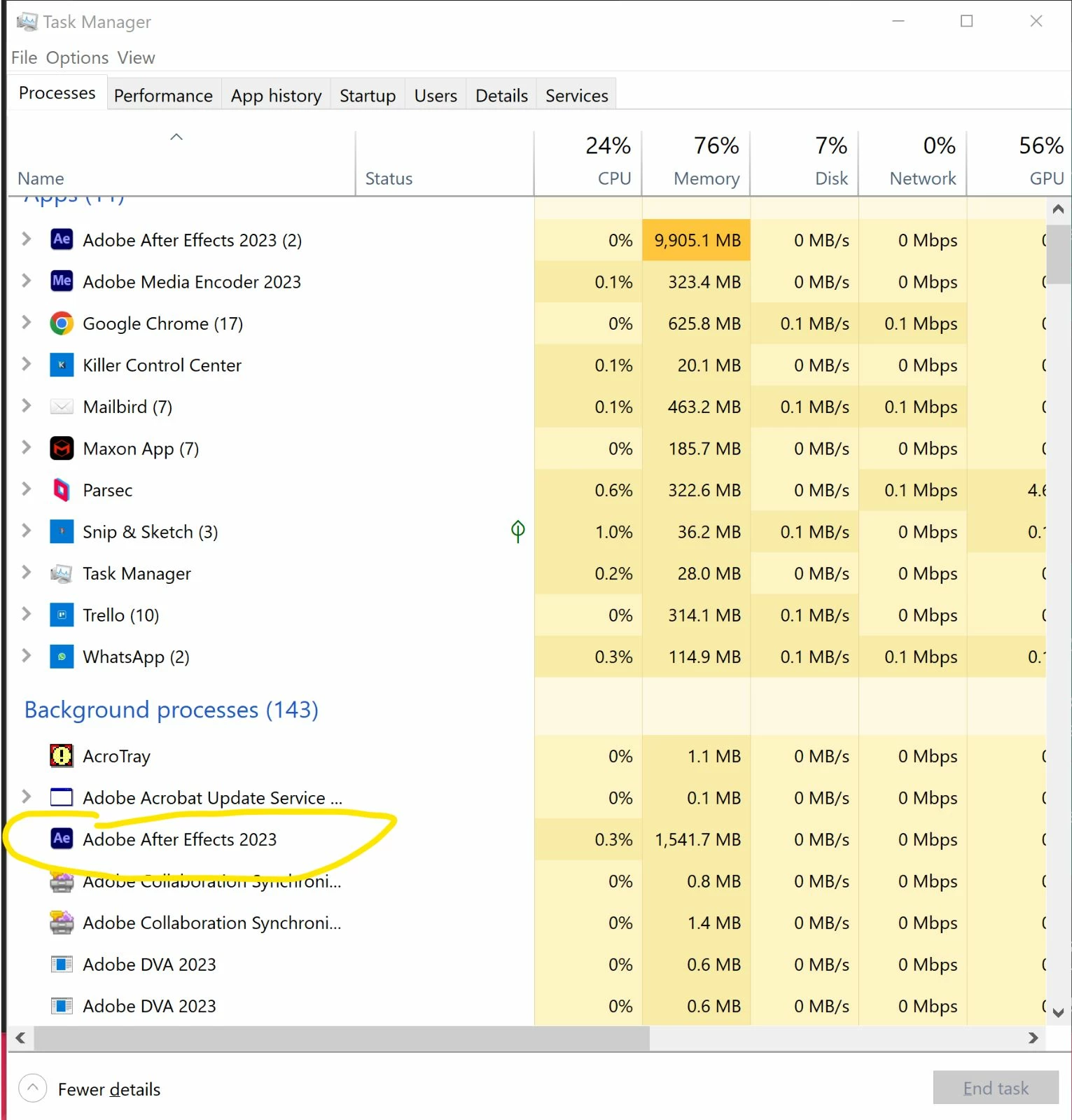Viewport: 1072px width, 1120px height.
Task: Click the Snip & Sketch icon
Action: click(62, 531)
